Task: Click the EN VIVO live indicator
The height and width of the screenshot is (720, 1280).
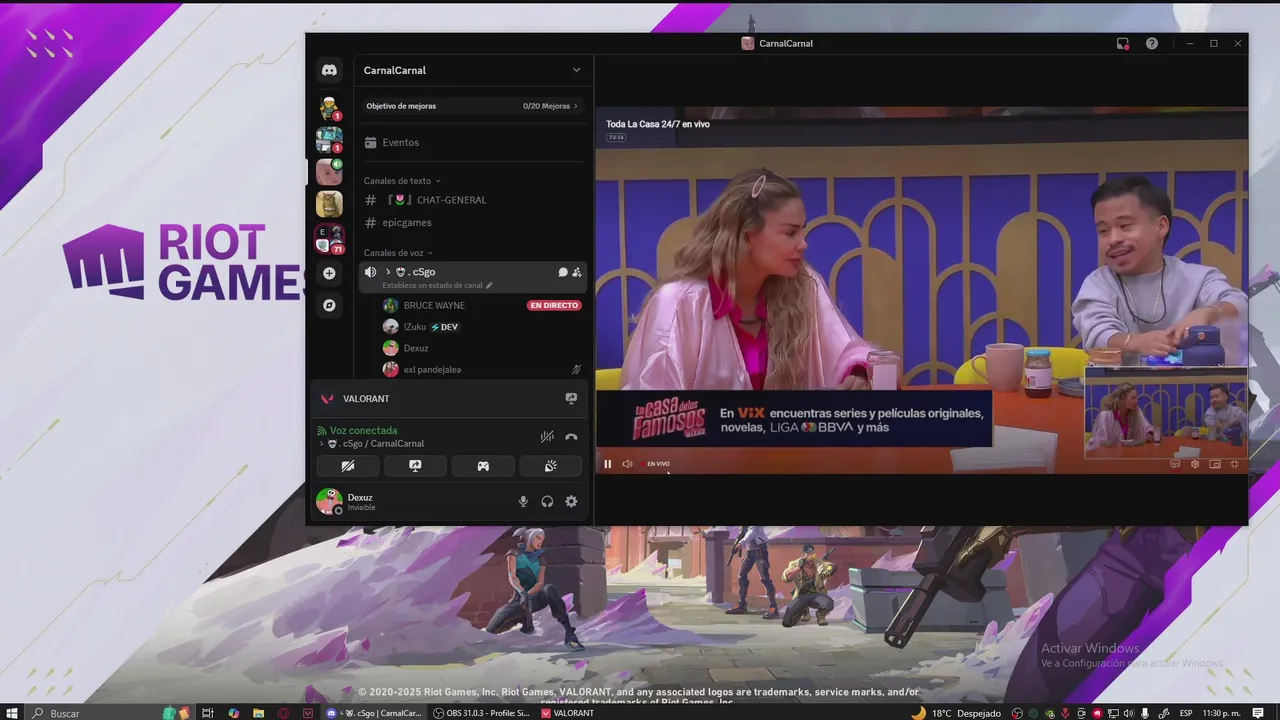Action: tap(658, 464)
